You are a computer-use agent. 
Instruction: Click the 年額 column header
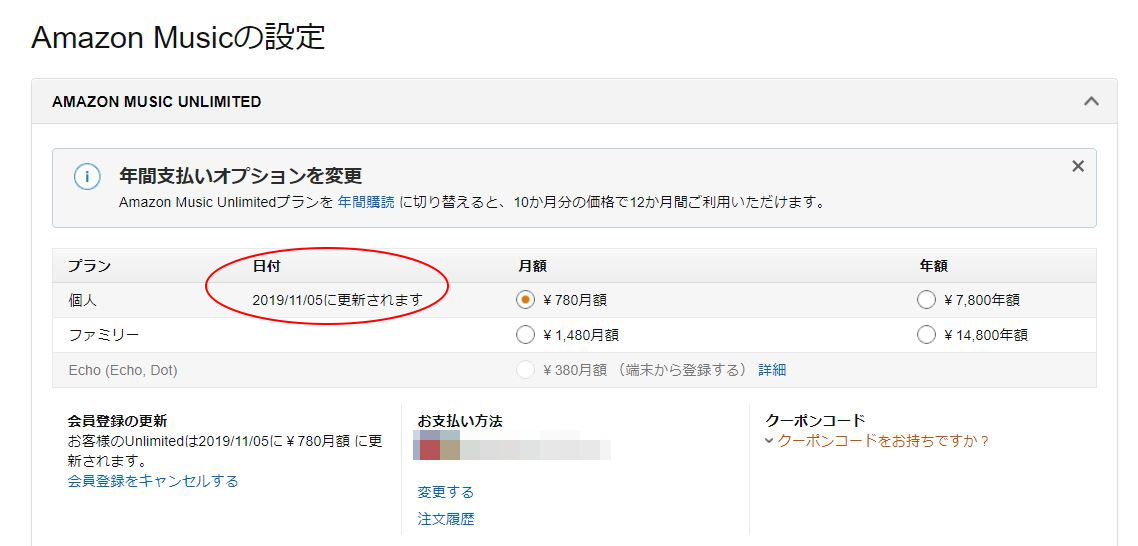[x=933, y=266]
